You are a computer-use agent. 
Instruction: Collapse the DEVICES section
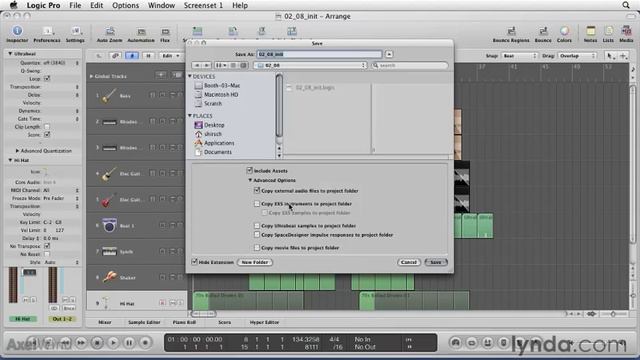click(x=190, y=76)
